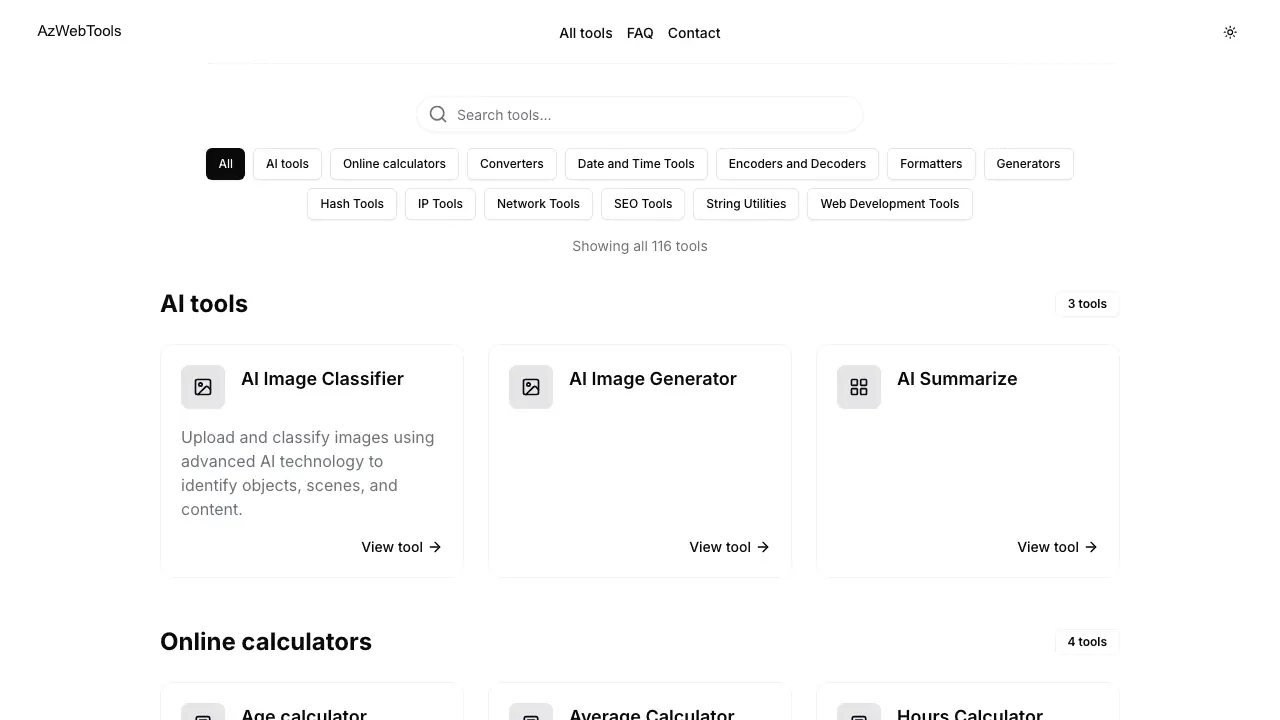Select the AI Summarize grid icon

[859, 386]
